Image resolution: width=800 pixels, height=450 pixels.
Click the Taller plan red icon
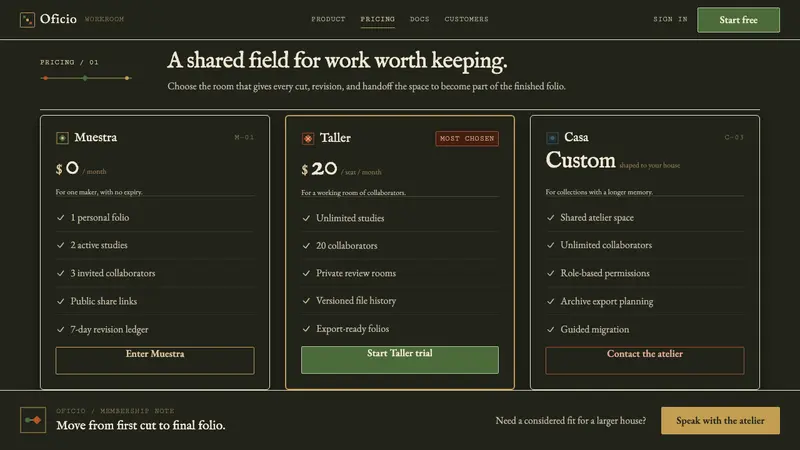click(308, 138)
